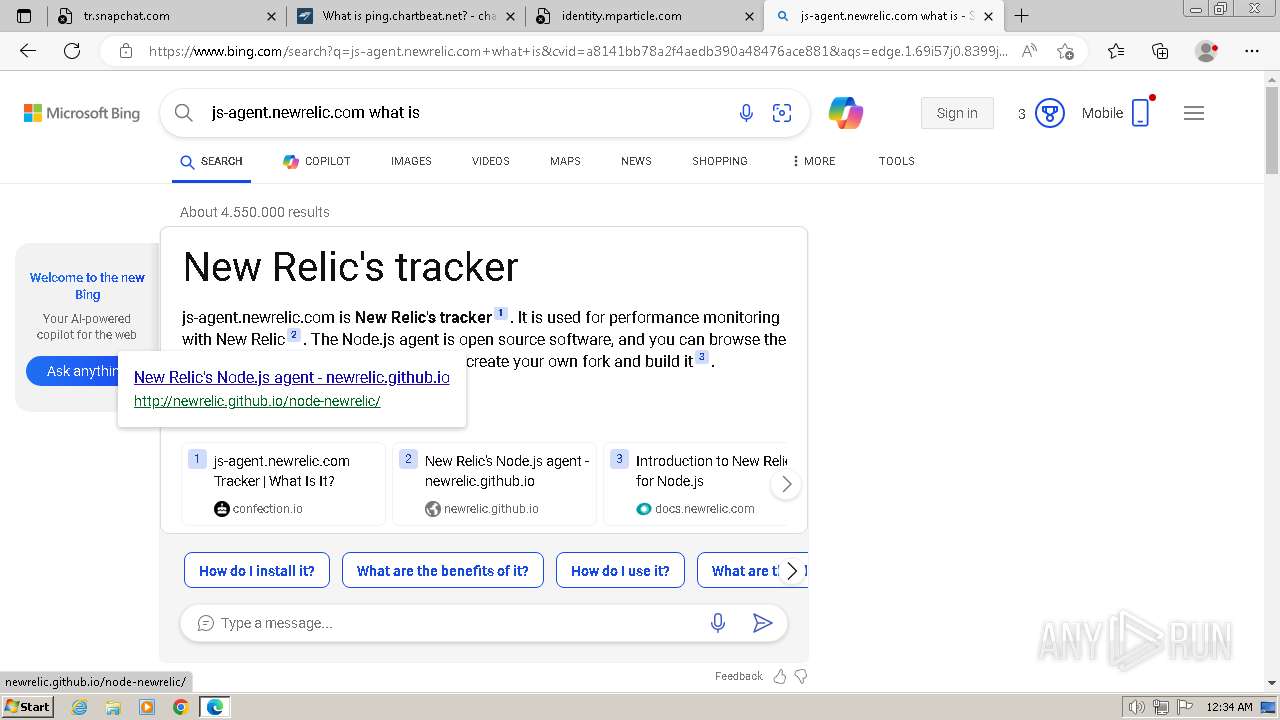
Task: Click the 'How do I use it?' suggestion
Action: point(620,571)
